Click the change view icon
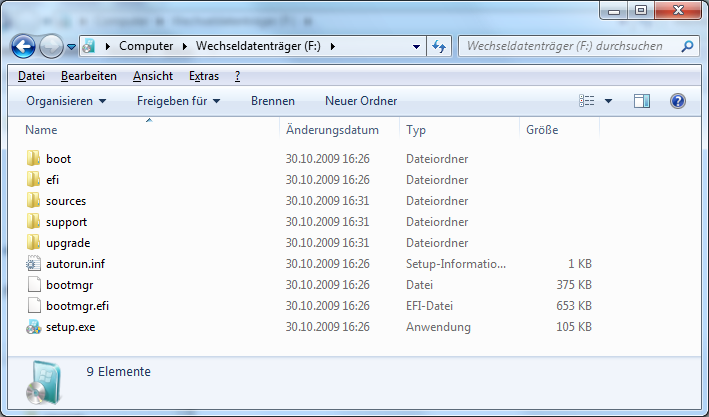Image resolution: width=709 pixels, height=417 pixels. [587, 101]
